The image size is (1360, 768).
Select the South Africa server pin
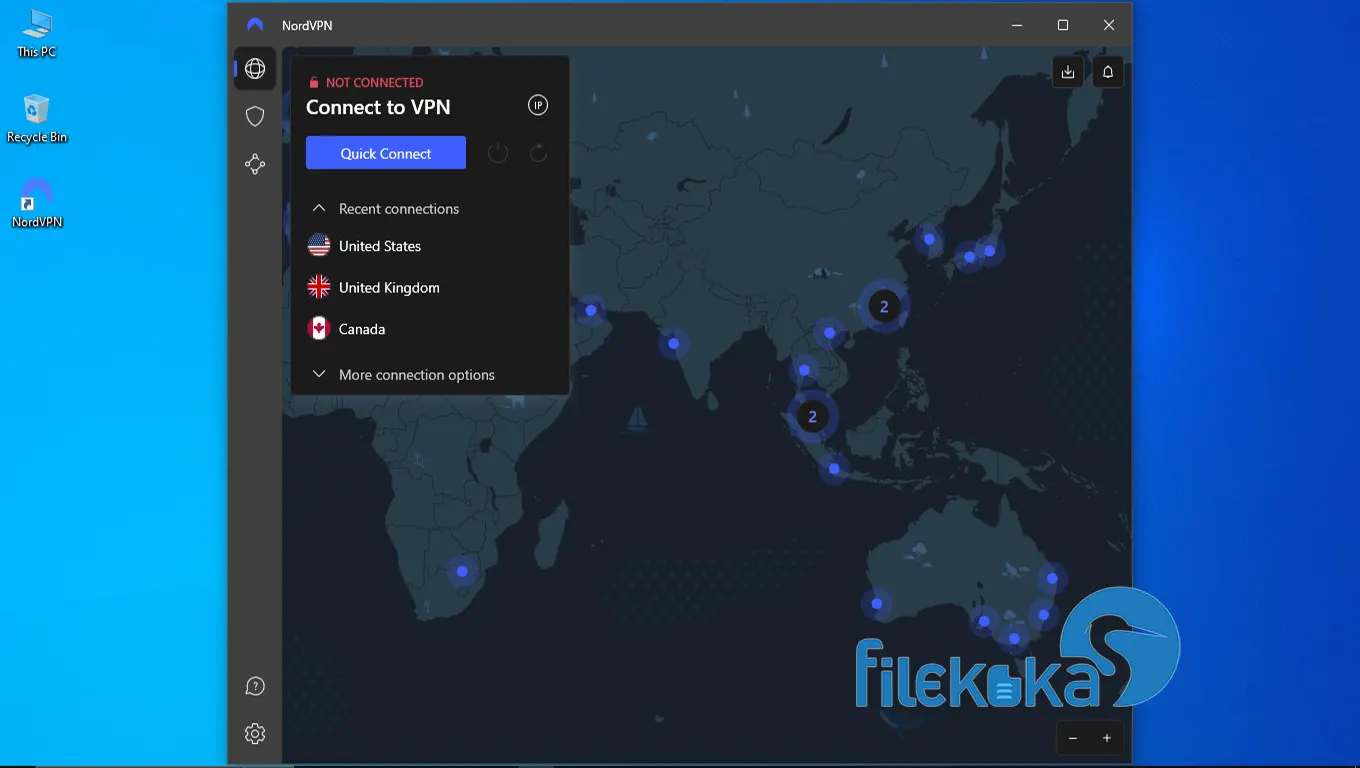(462, 572)
